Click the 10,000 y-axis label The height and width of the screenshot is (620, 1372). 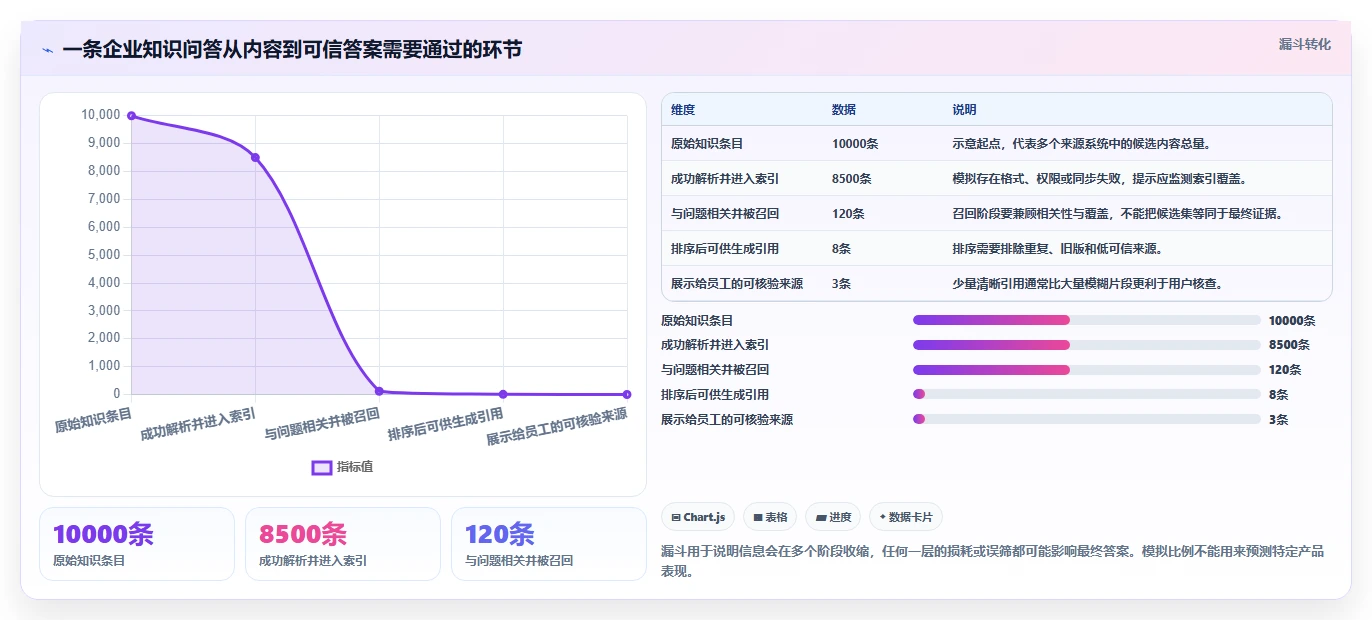click(100, 115)
